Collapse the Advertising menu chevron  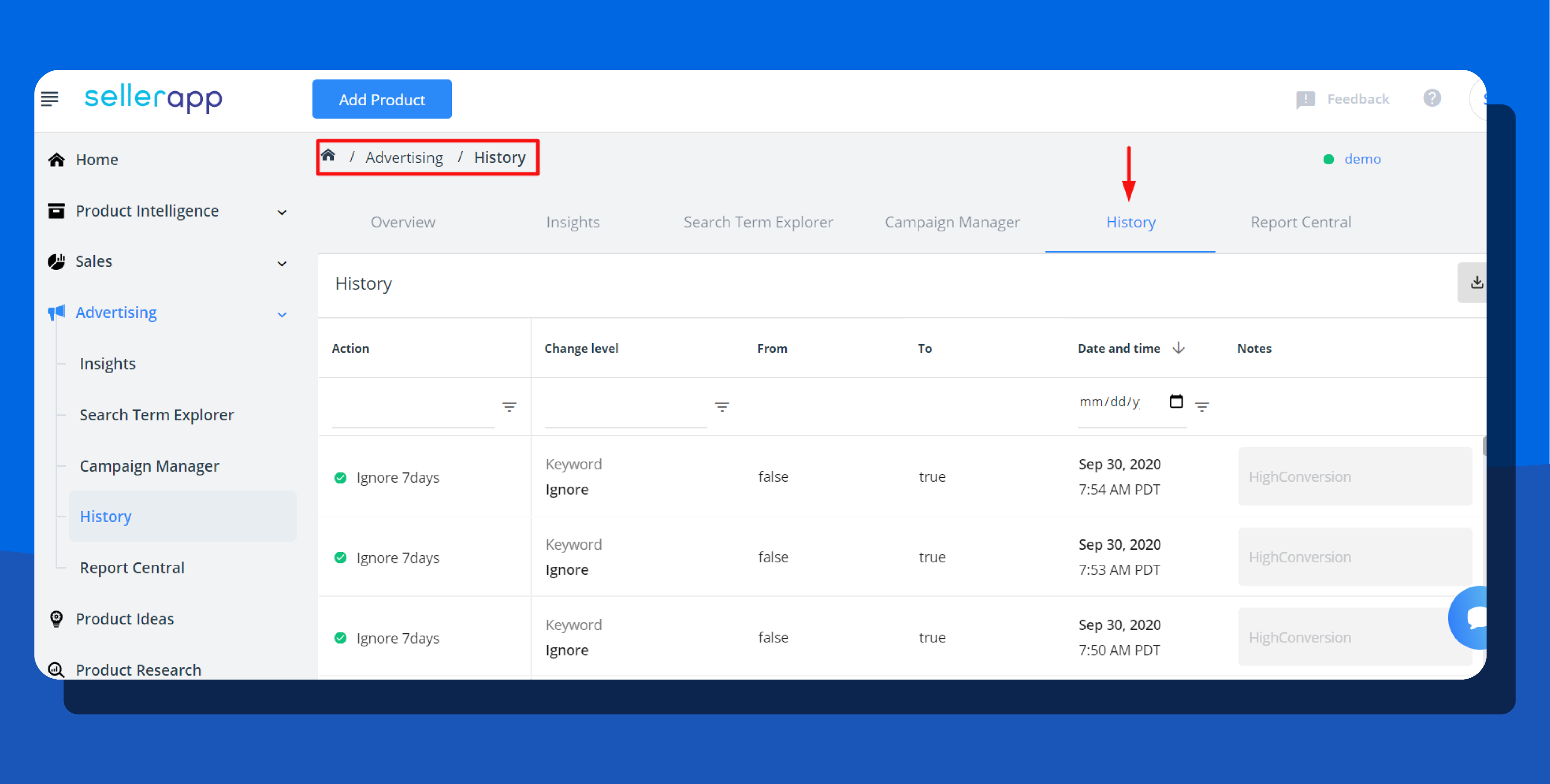[x=282, y=315]
